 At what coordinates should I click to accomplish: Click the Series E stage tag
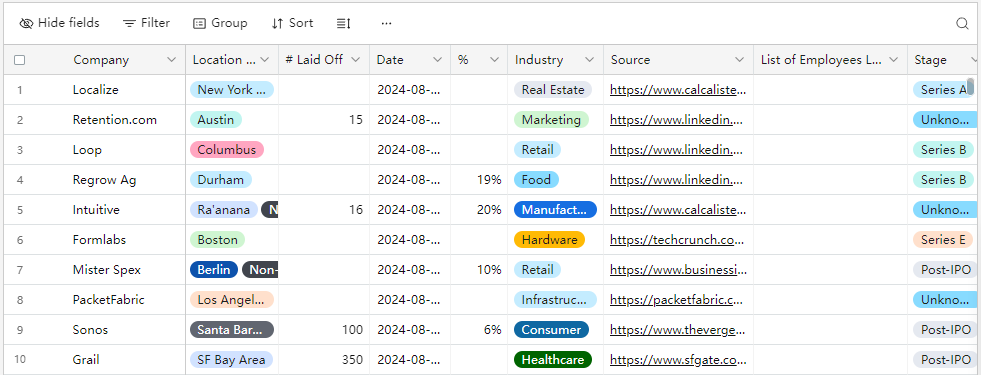[943, 240]
